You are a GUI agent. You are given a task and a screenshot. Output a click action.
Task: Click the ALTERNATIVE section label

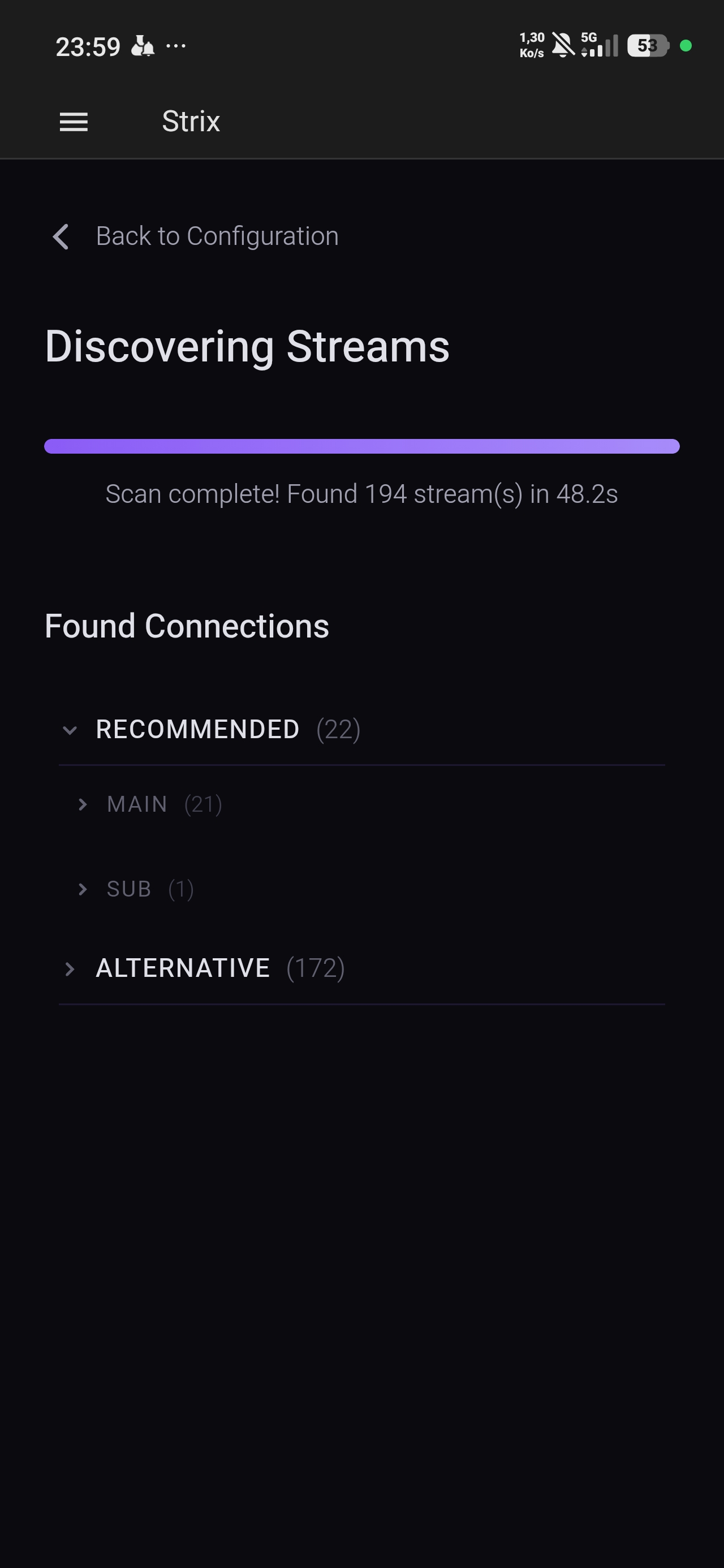pos(183,968)
